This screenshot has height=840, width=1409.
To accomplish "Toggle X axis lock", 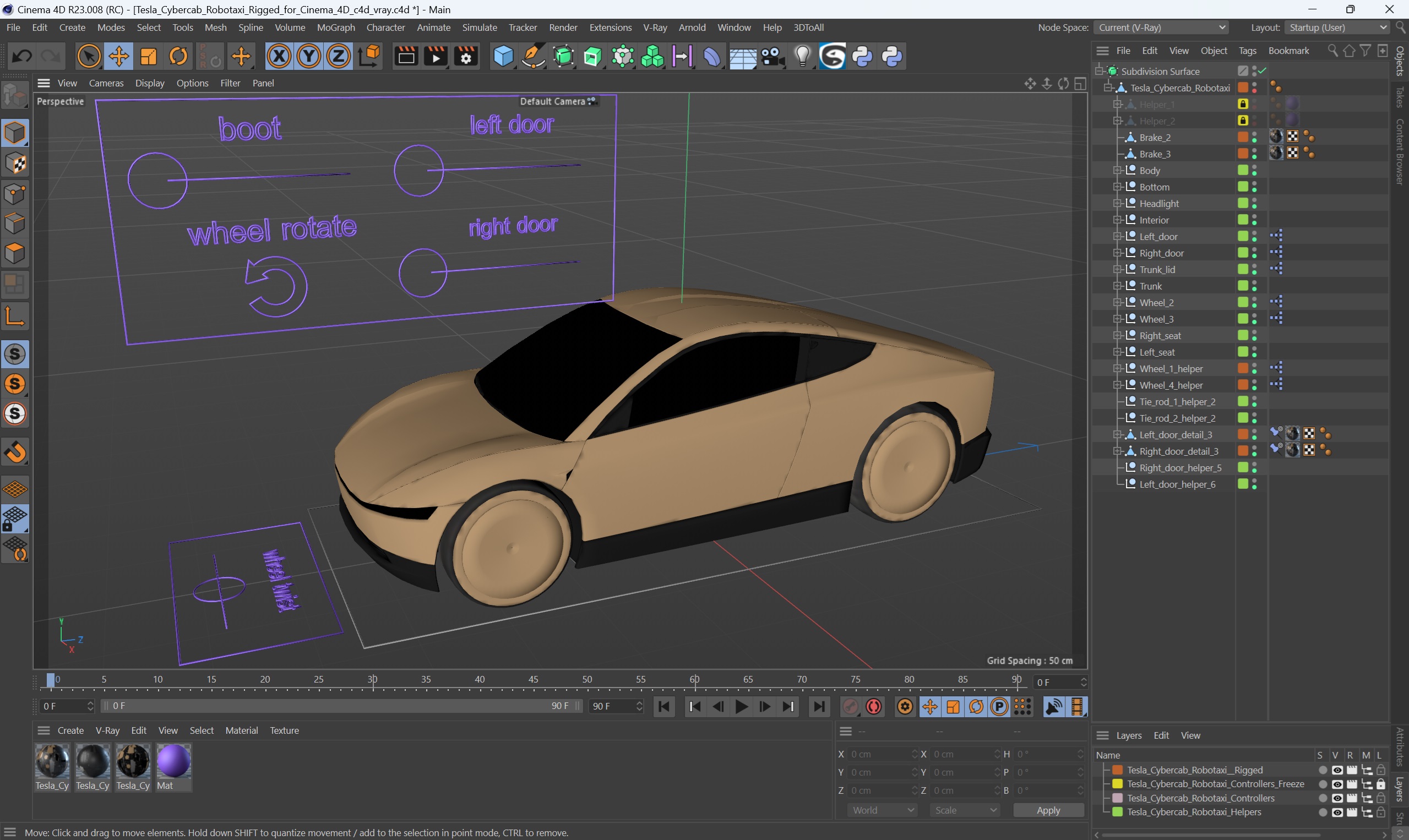I will point(279,57).
